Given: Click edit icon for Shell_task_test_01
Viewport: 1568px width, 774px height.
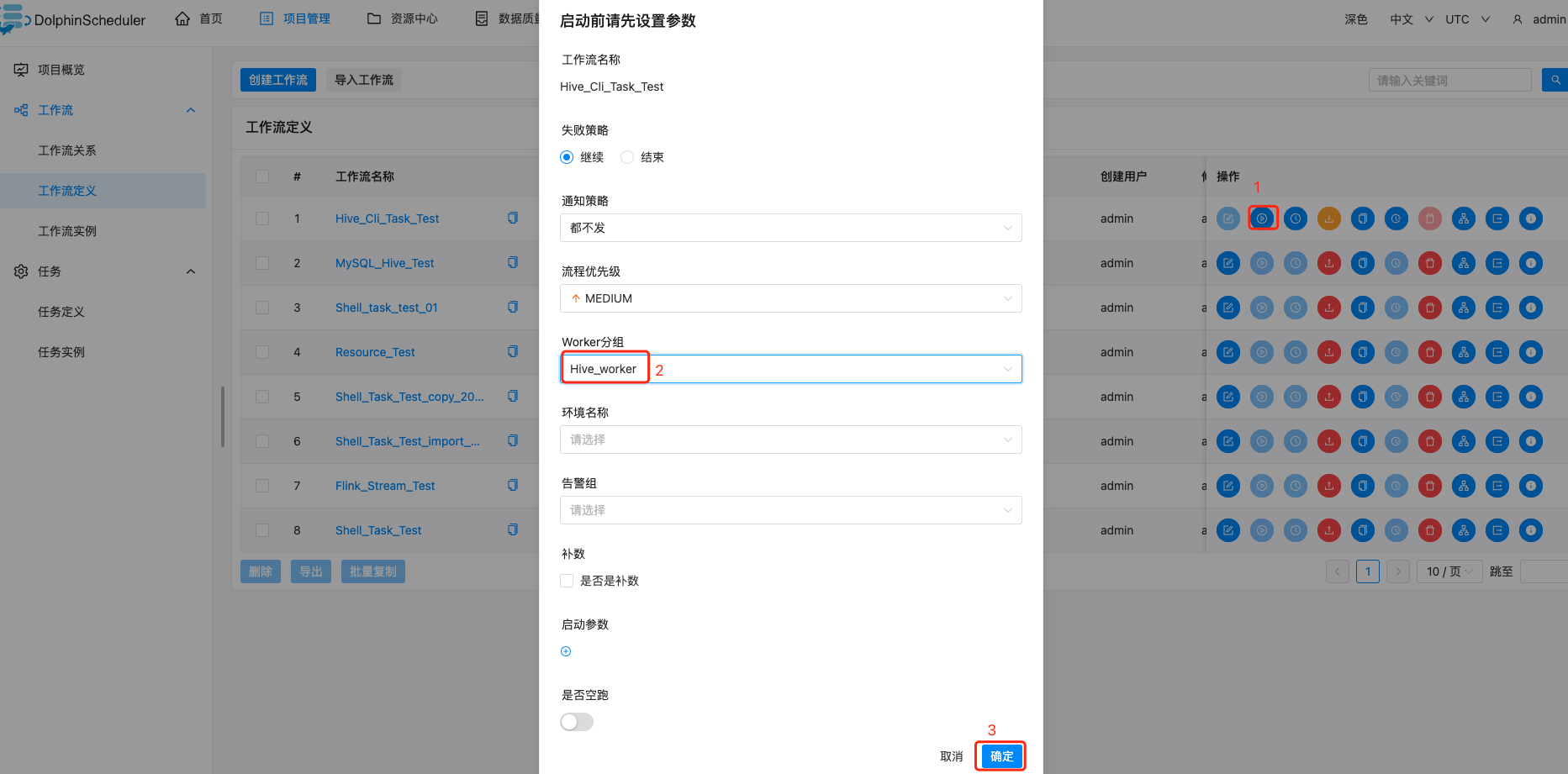Looking at the screenshot, I should point(1228,308).
